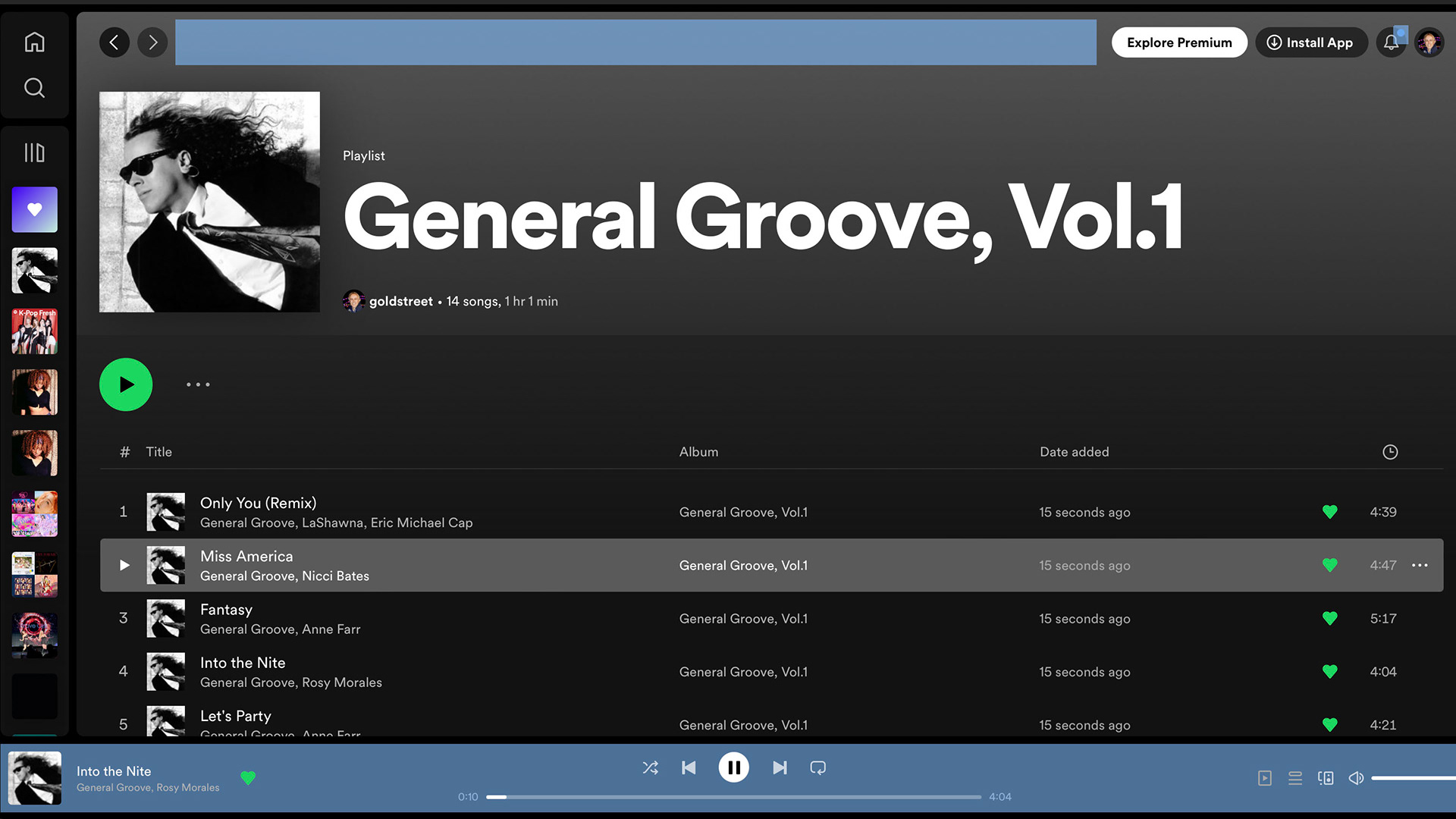Toggle shuffle in player bar

coord(650,767)
